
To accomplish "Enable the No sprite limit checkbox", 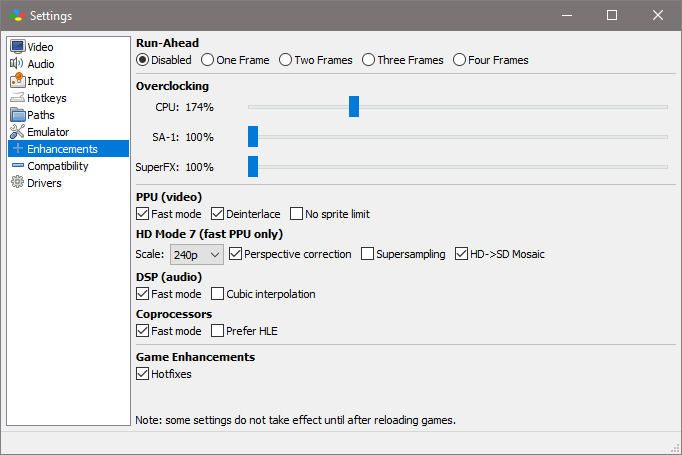I will click(296, 214).
